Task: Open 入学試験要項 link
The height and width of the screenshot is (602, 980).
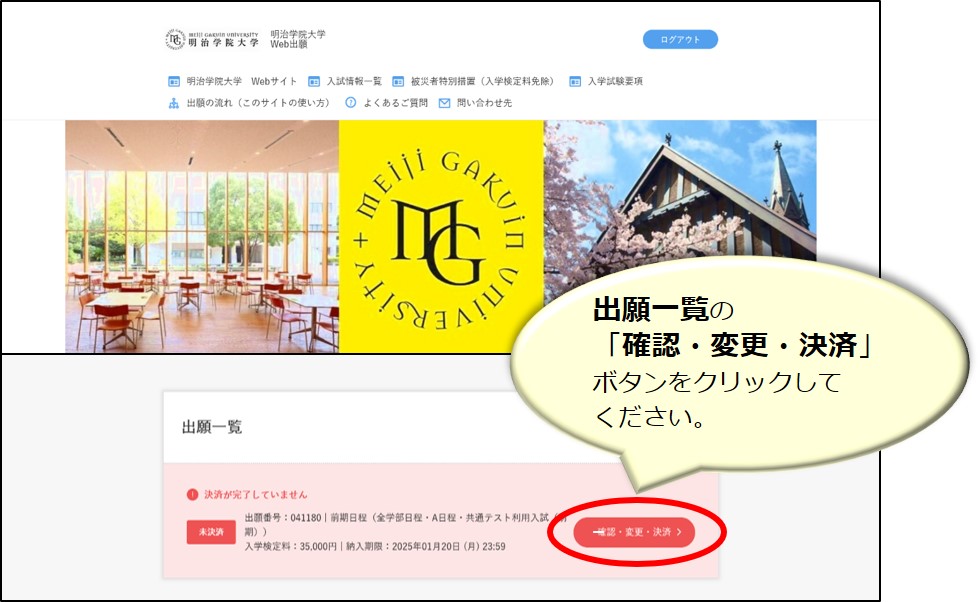Action: [615, 81]
